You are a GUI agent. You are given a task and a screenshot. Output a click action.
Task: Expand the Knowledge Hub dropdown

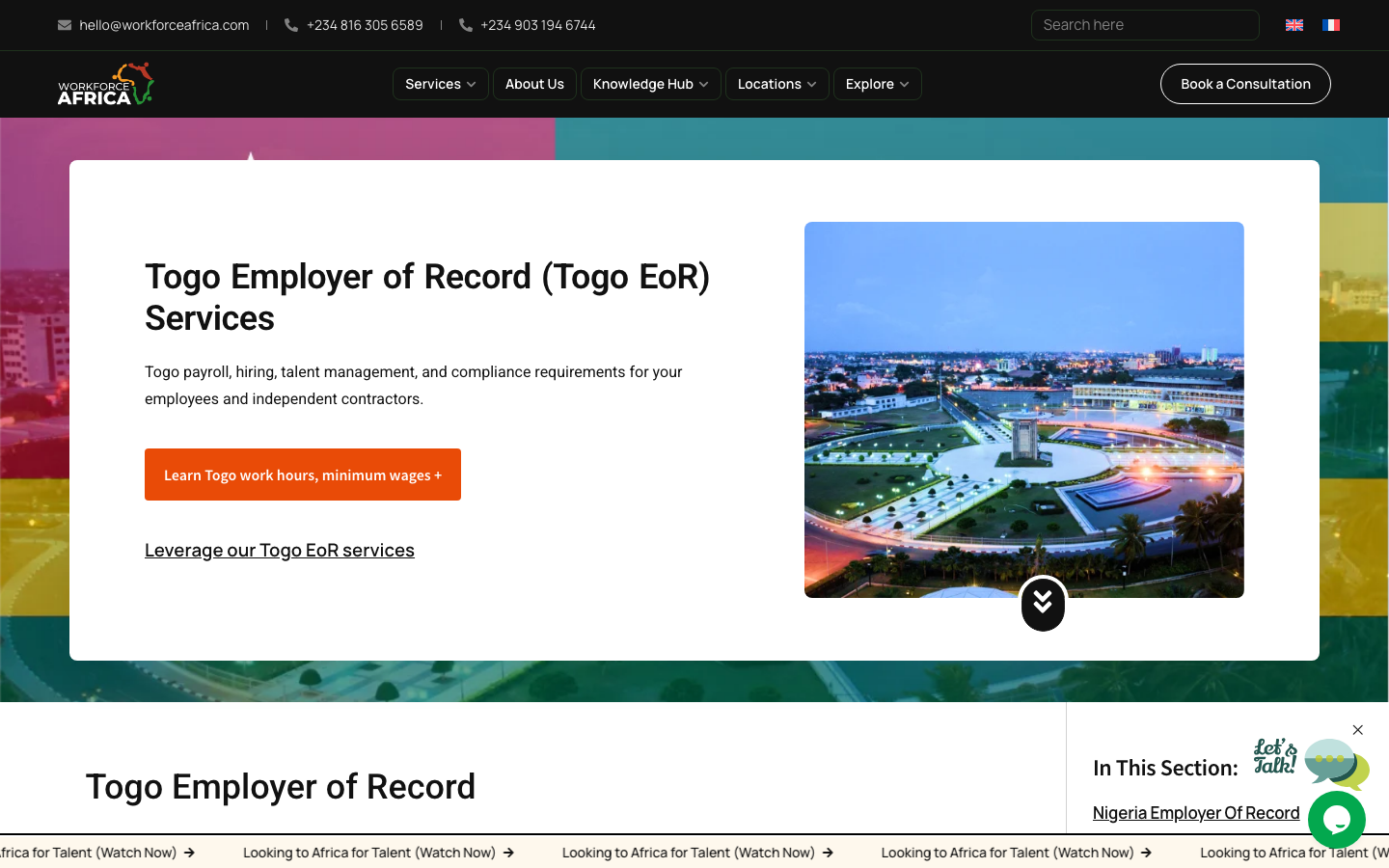pos(651,84)
